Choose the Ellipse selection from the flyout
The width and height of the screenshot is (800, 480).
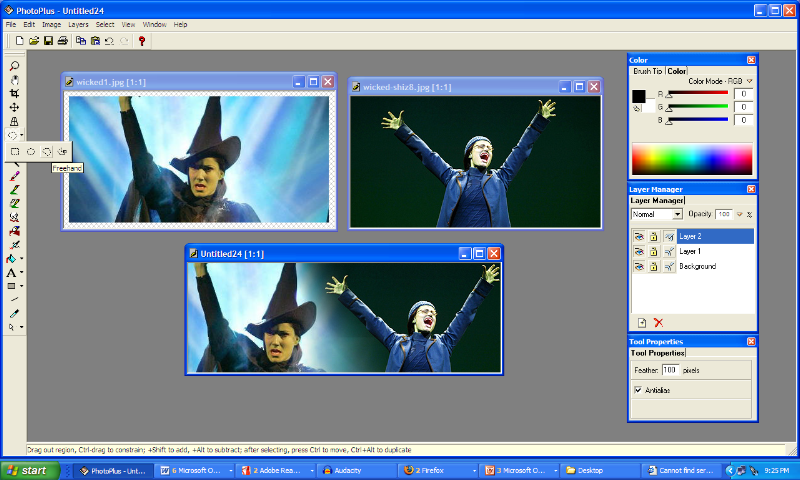pyautogui.click(x=31, y=151)
